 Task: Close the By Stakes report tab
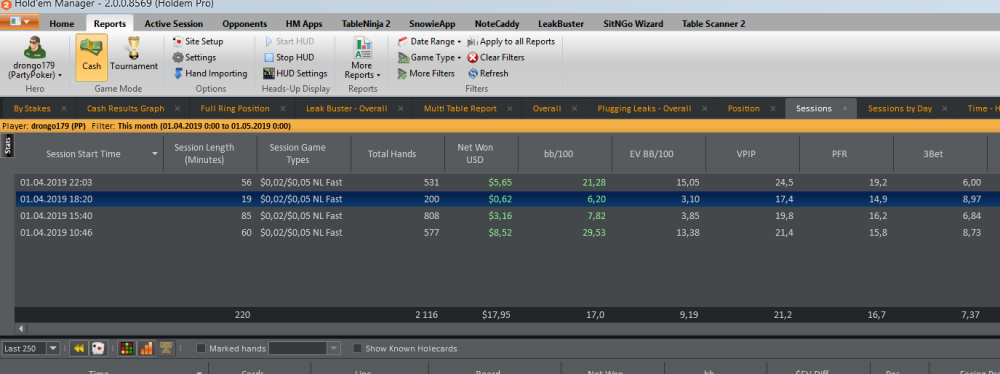coord(64,108)
